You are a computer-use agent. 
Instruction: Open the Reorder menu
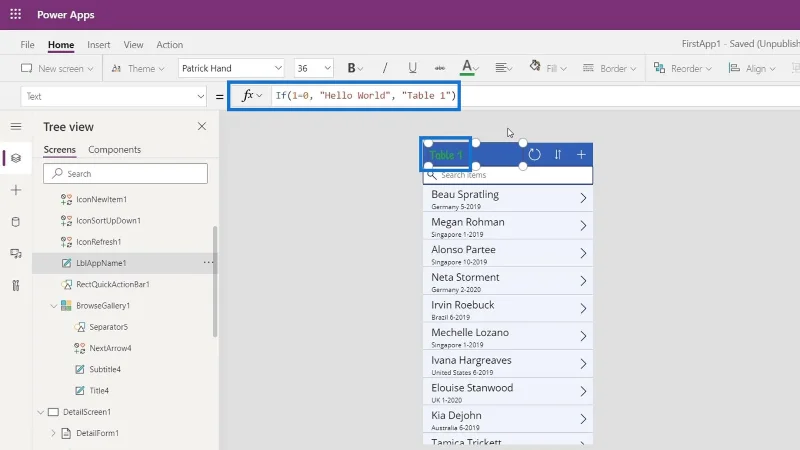683,68
